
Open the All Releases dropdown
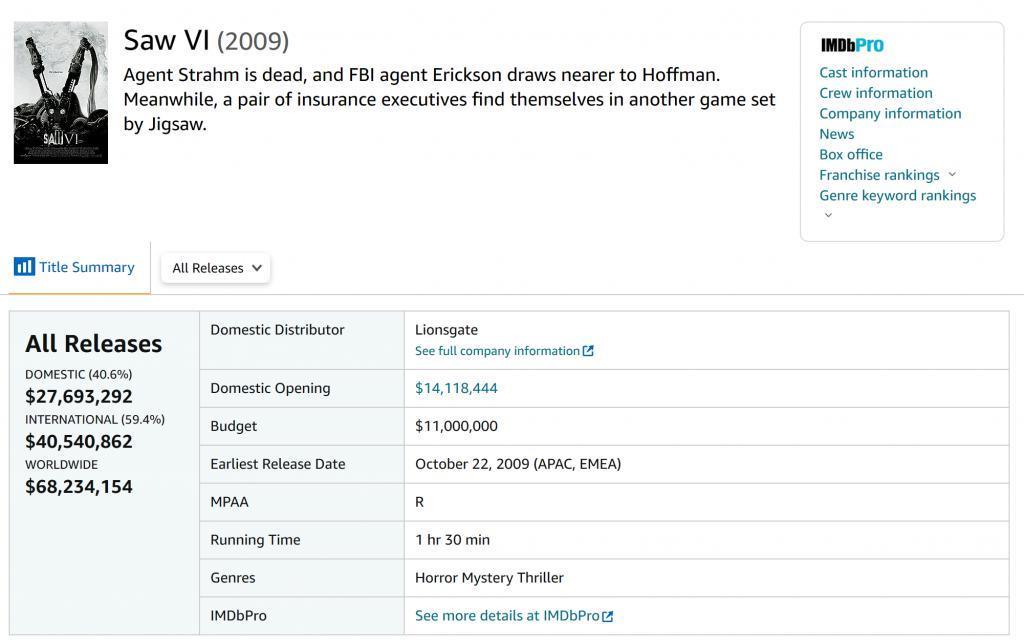[216, 268]
